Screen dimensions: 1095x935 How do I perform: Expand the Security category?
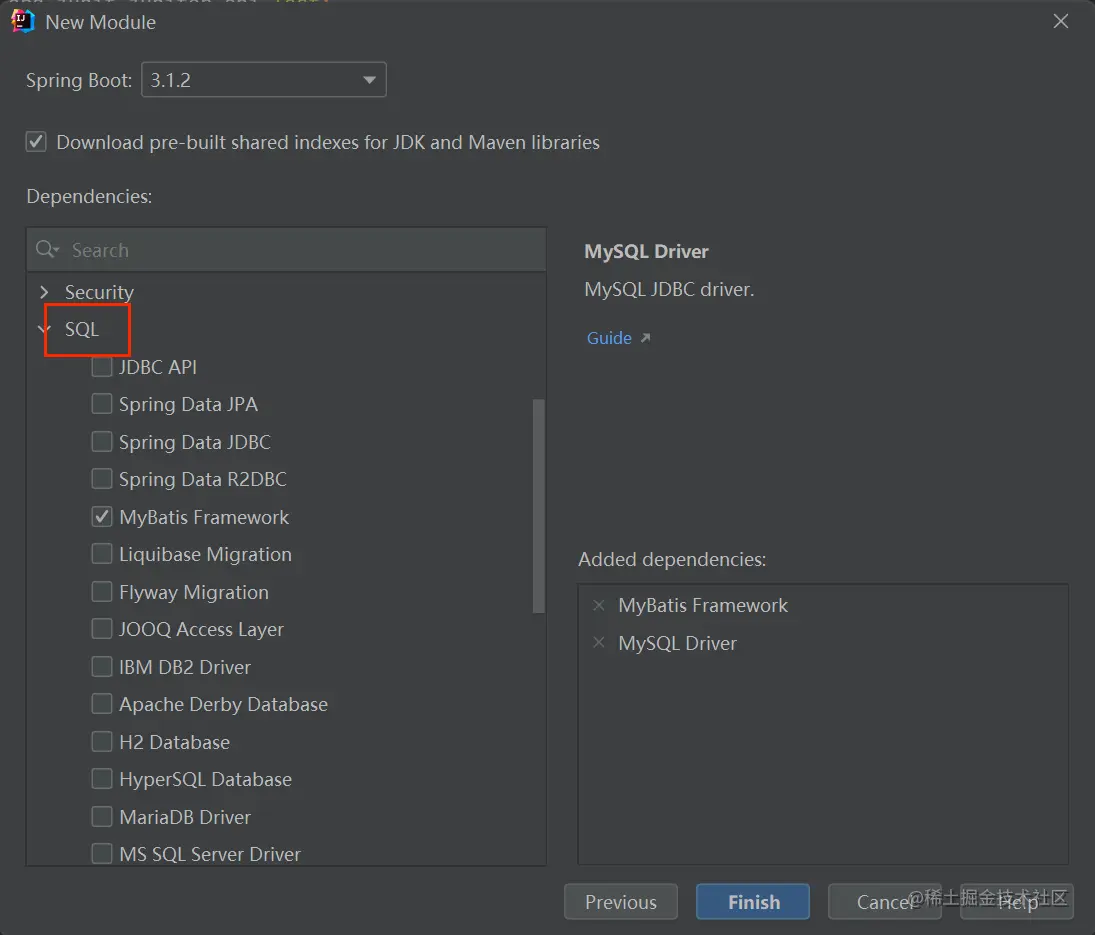tap(44, 292)
